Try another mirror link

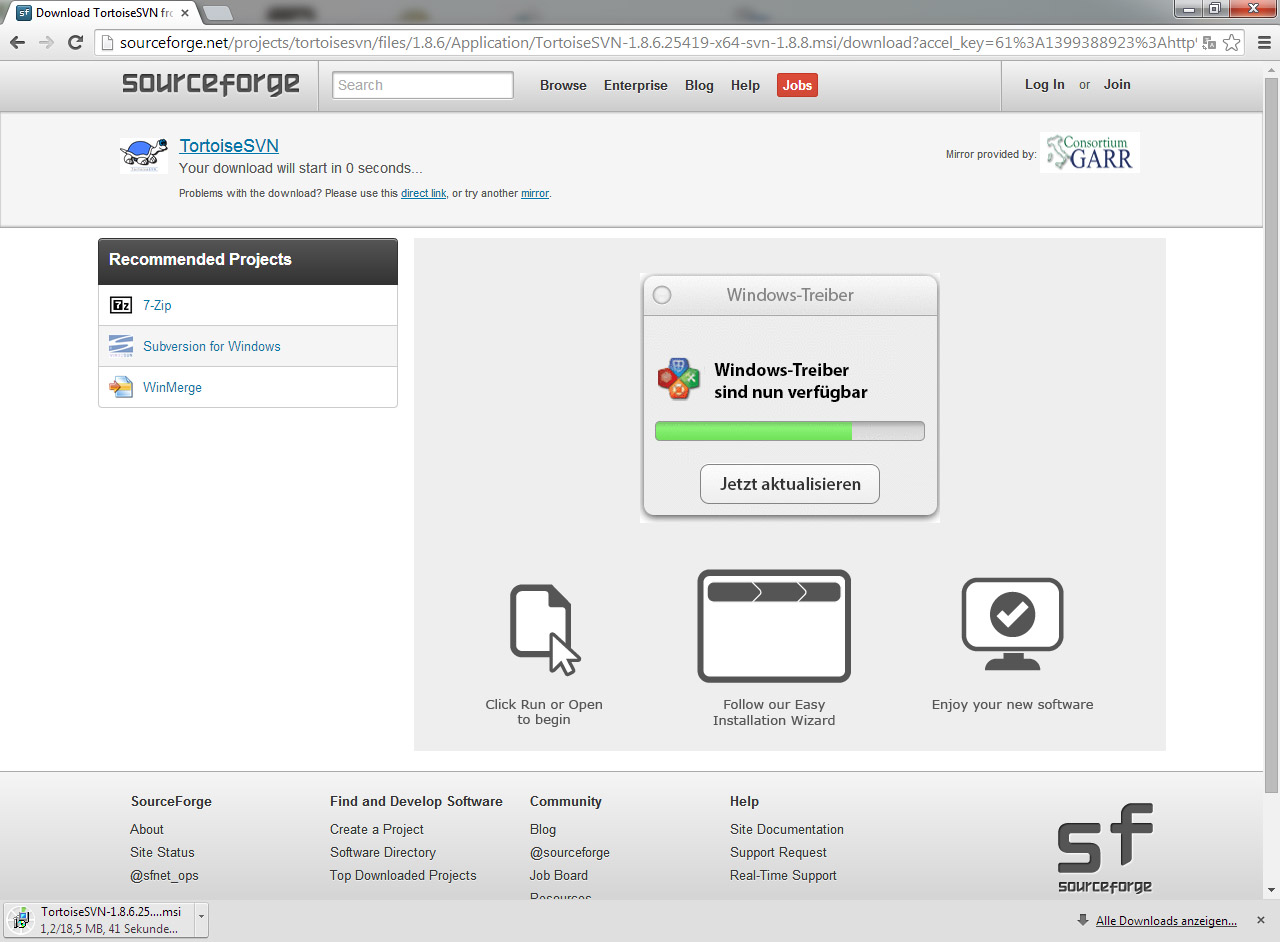point(535,193)
